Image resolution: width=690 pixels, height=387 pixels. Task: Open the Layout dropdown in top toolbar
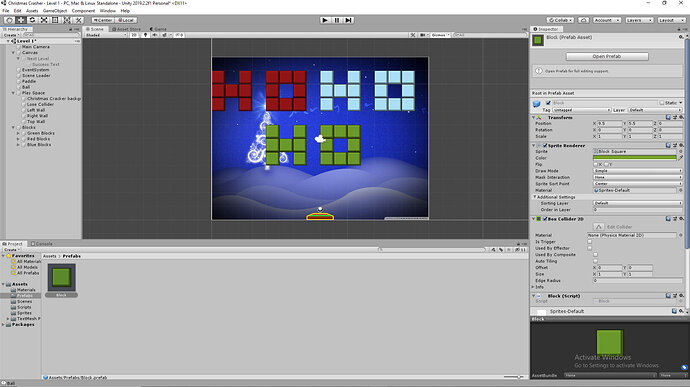click(671, 20)
